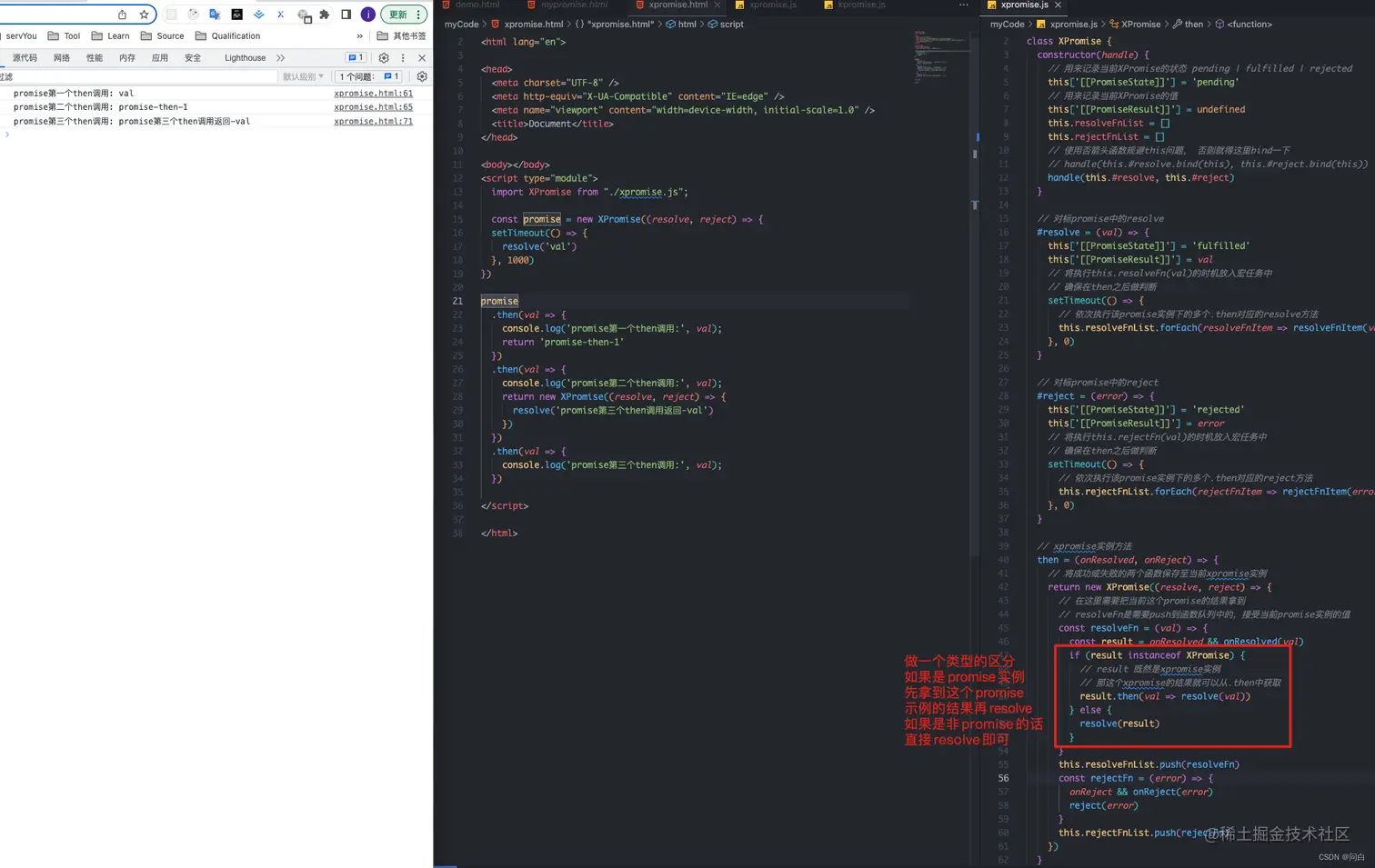Viewport: 1375px width, 868px height.
Task: Bookmark this page with the star icon
Action: tap(144, 15)
